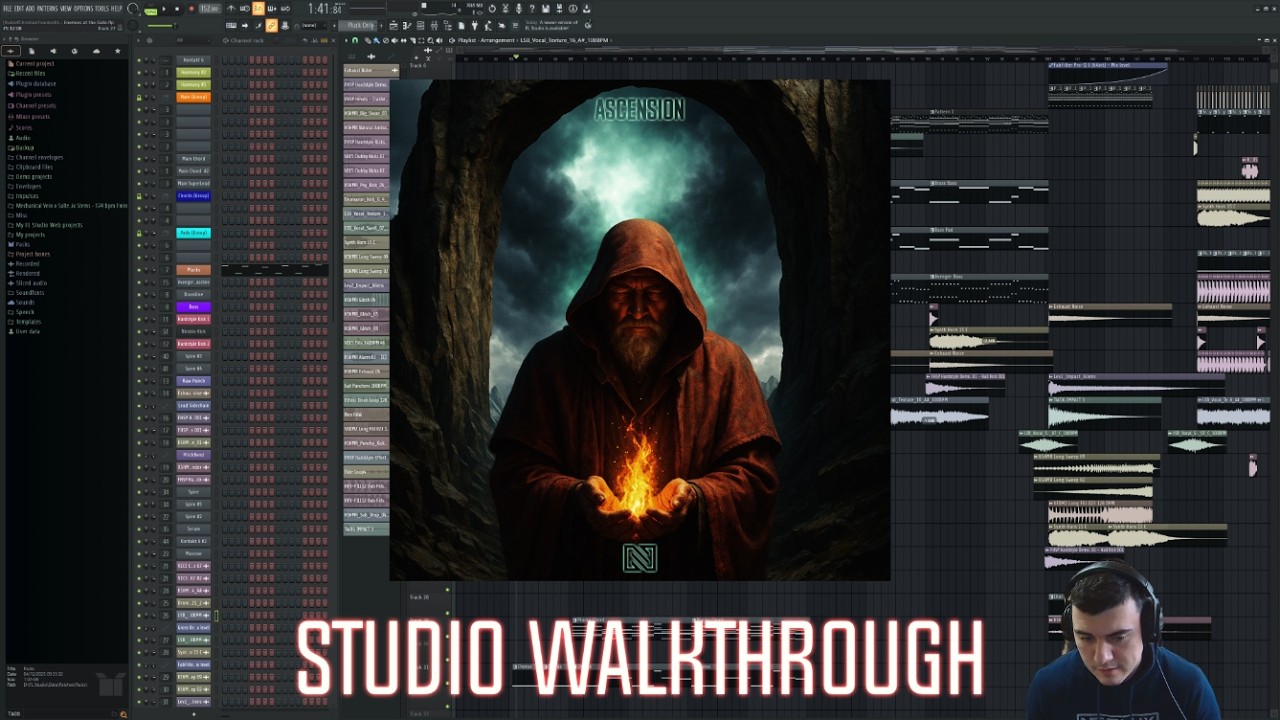Click the browser file tab icon
The height and width of the screenshot is (720, 1280).
click(x=31, y=51)
